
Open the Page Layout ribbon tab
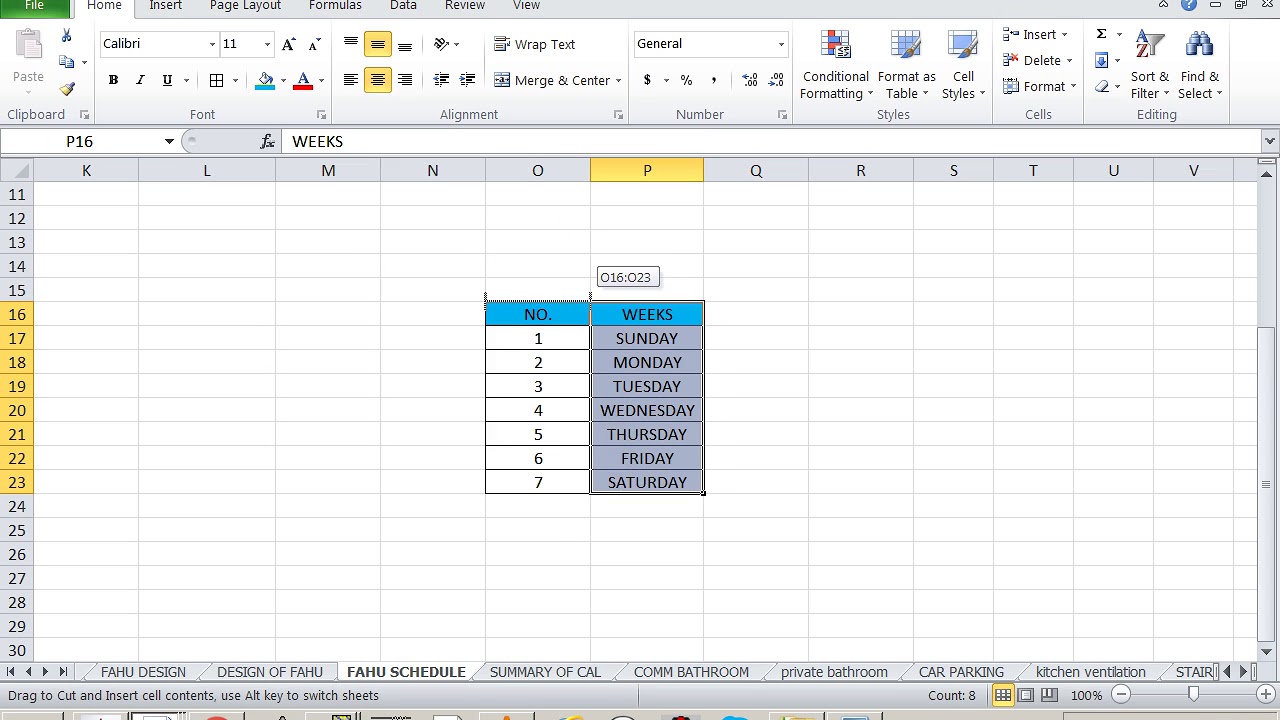click(x=245, y=6)
